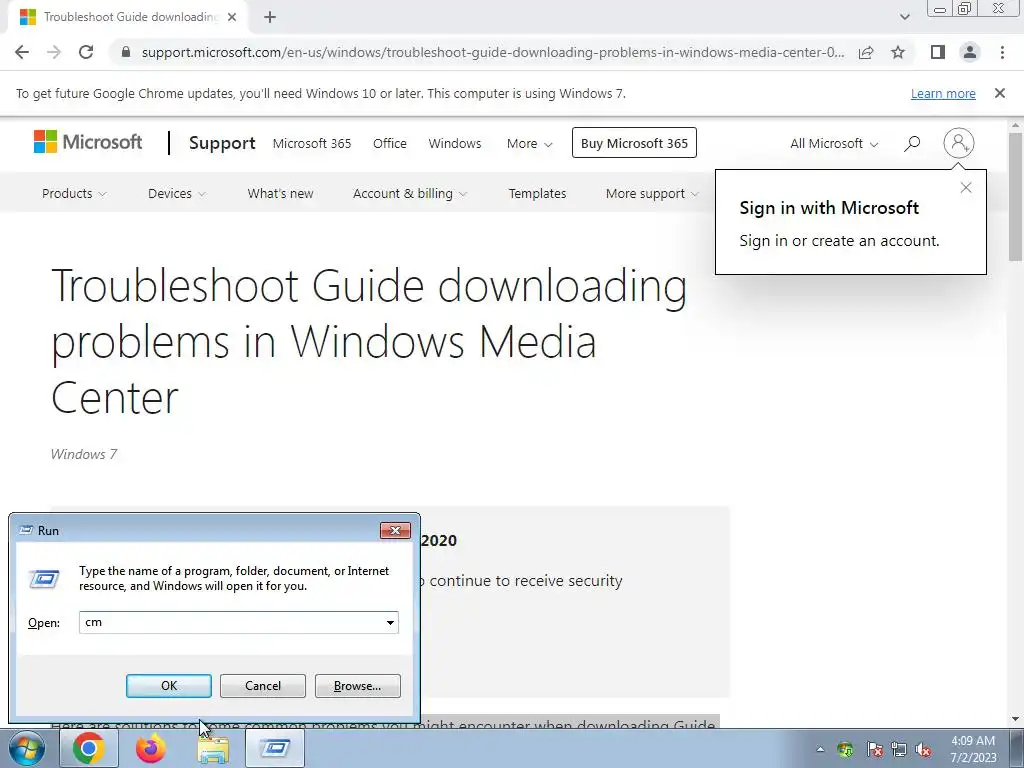This screenshot has width=1024, height=768.
Task: Launch Firefox from the taskbar
Action: click(150, 748)
